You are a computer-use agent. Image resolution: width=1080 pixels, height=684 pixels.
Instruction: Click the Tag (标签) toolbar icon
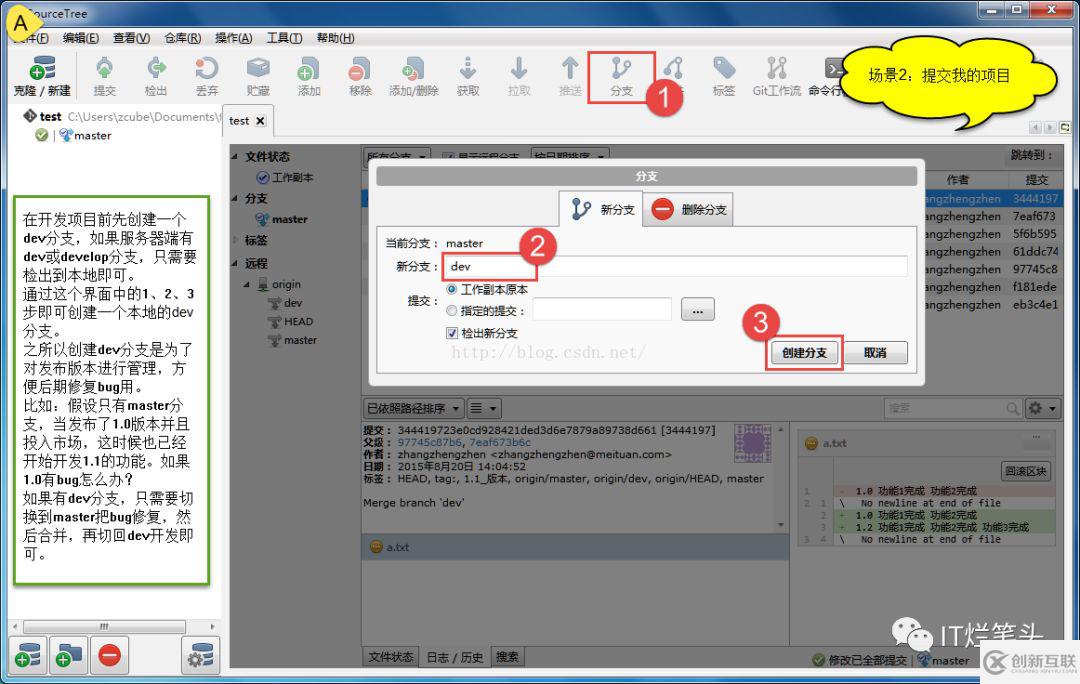coord(723,76)
